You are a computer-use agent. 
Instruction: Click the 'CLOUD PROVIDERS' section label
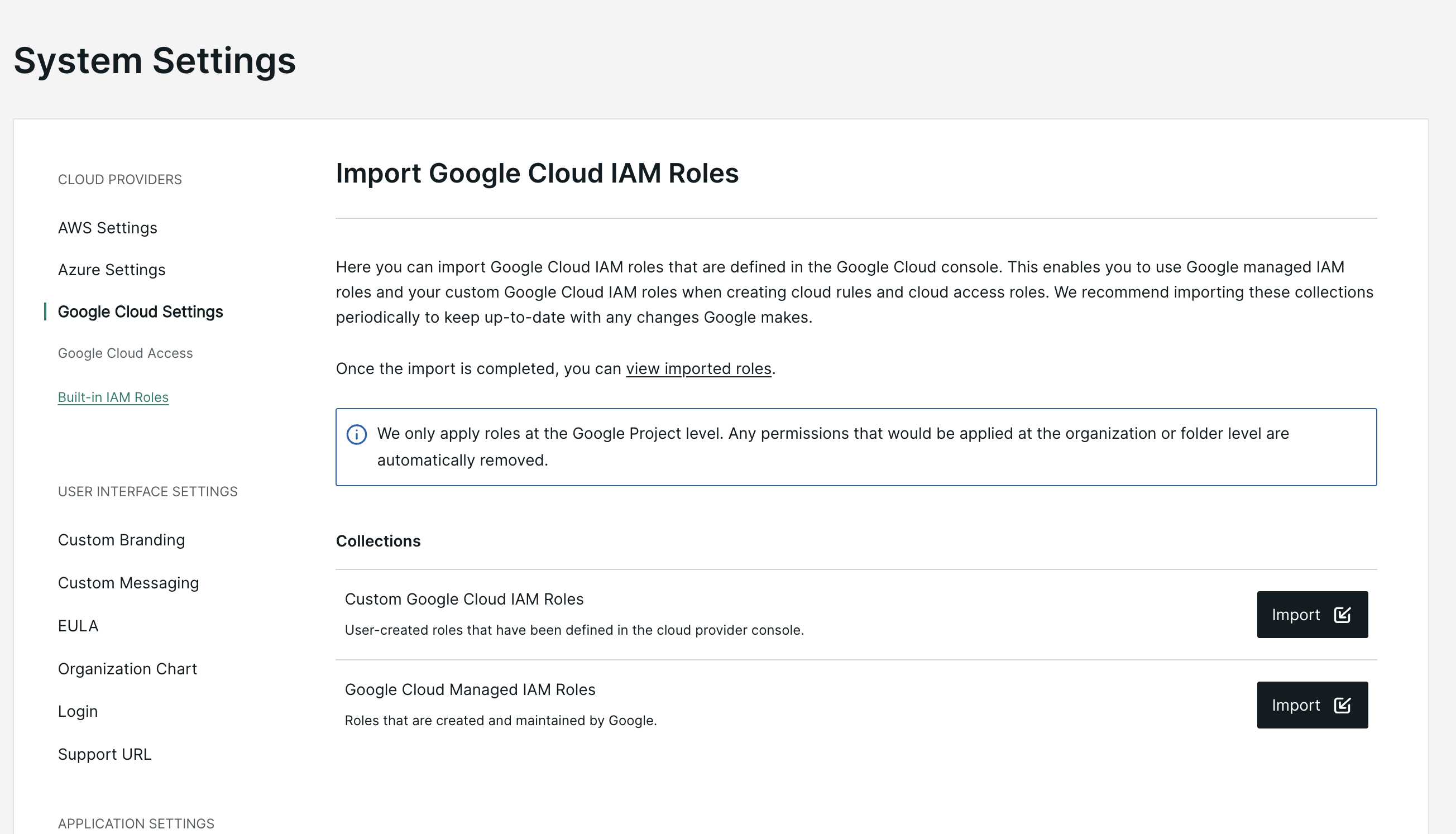119,180
